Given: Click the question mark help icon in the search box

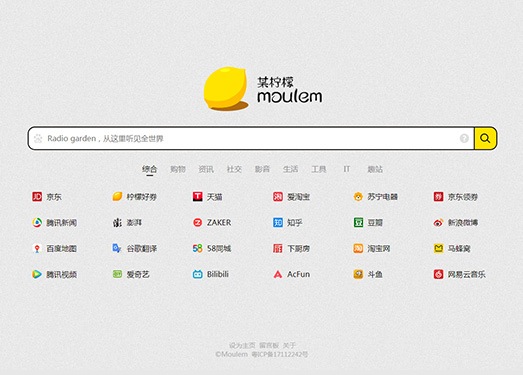Looking at the screenshot, I should [x=464, y=138].
